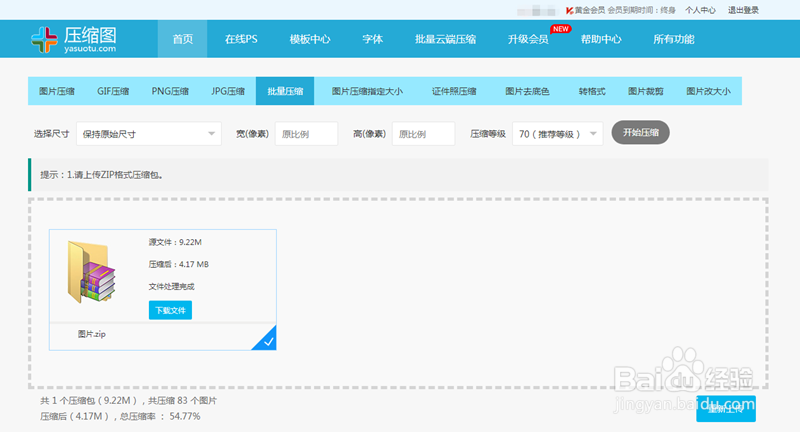Click the red NEW badge
The height and width of the screenshot is (432, 800).
coord(561,29)
